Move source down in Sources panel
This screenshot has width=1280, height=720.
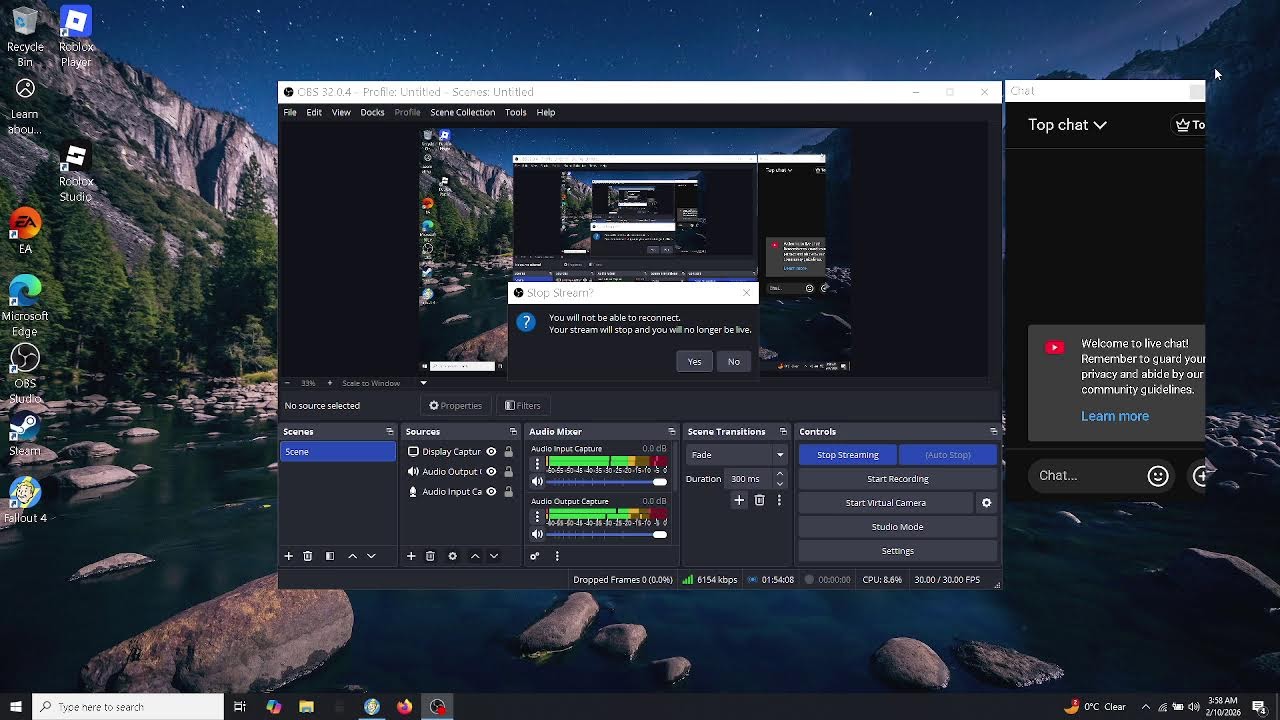[x=494, y=556]
